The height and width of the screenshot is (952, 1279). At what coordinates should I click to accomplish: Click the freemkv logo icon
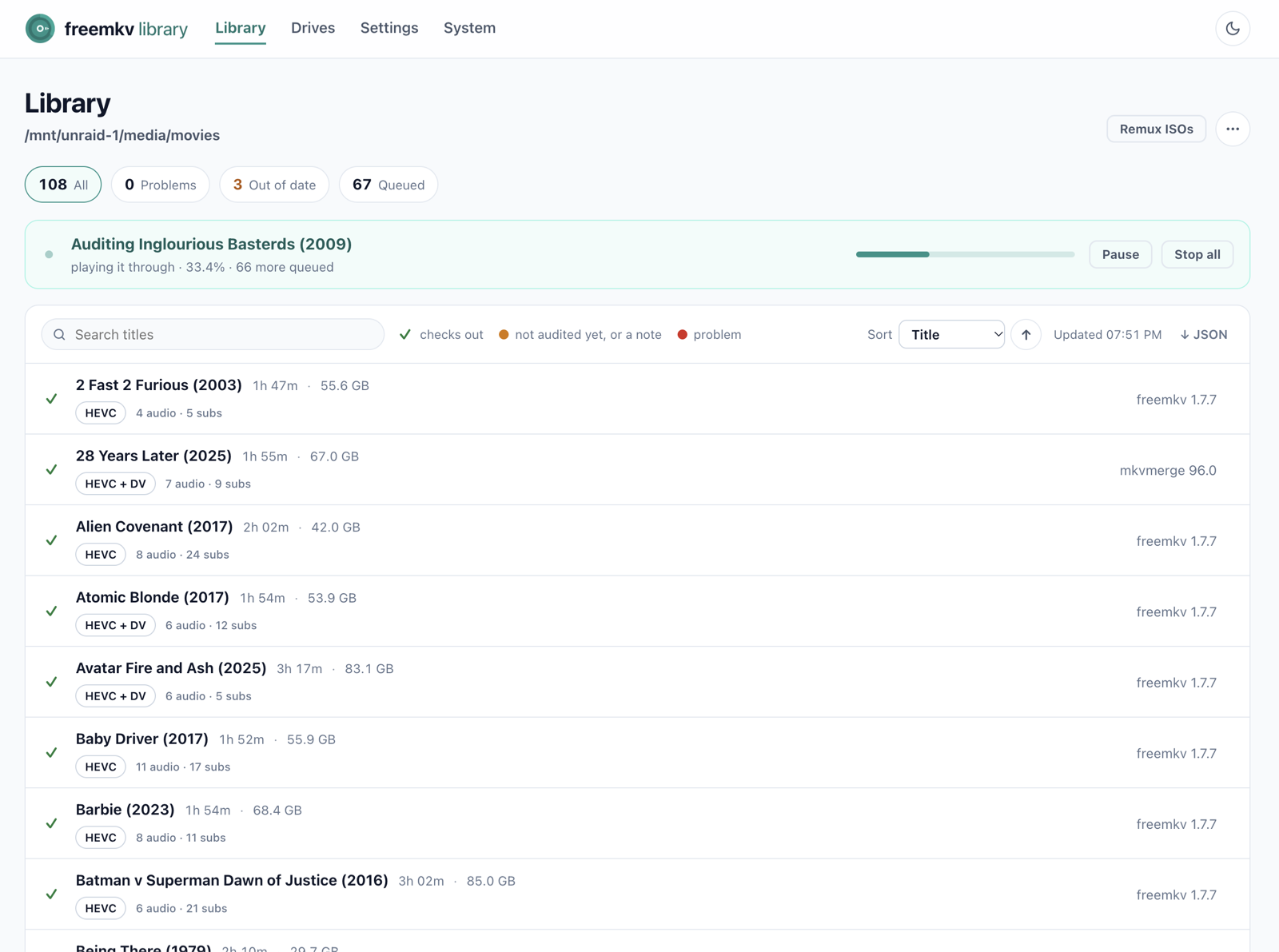[40, 29]
